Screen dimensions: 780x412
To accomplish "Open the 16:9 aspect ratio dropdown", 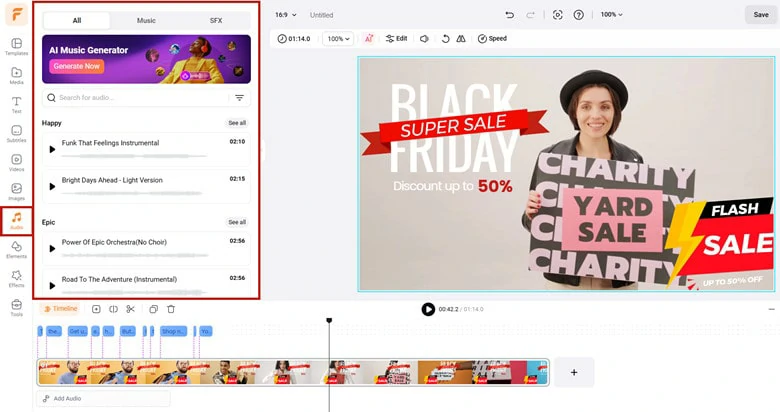I will [x=286, y=15].
